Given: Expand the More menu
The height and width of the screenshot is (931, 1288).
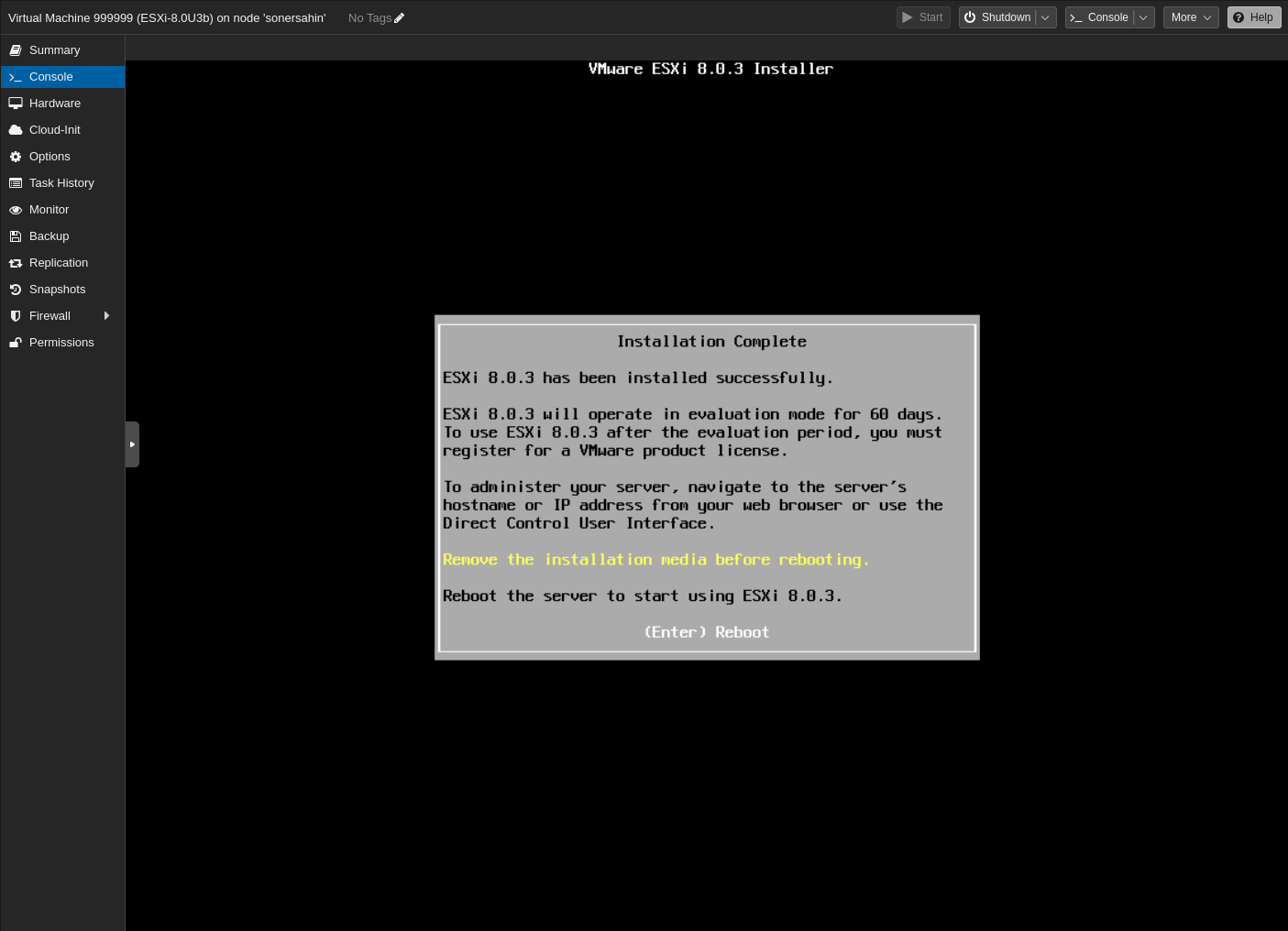Looking at the screenshot, I should coord(1190,16).
